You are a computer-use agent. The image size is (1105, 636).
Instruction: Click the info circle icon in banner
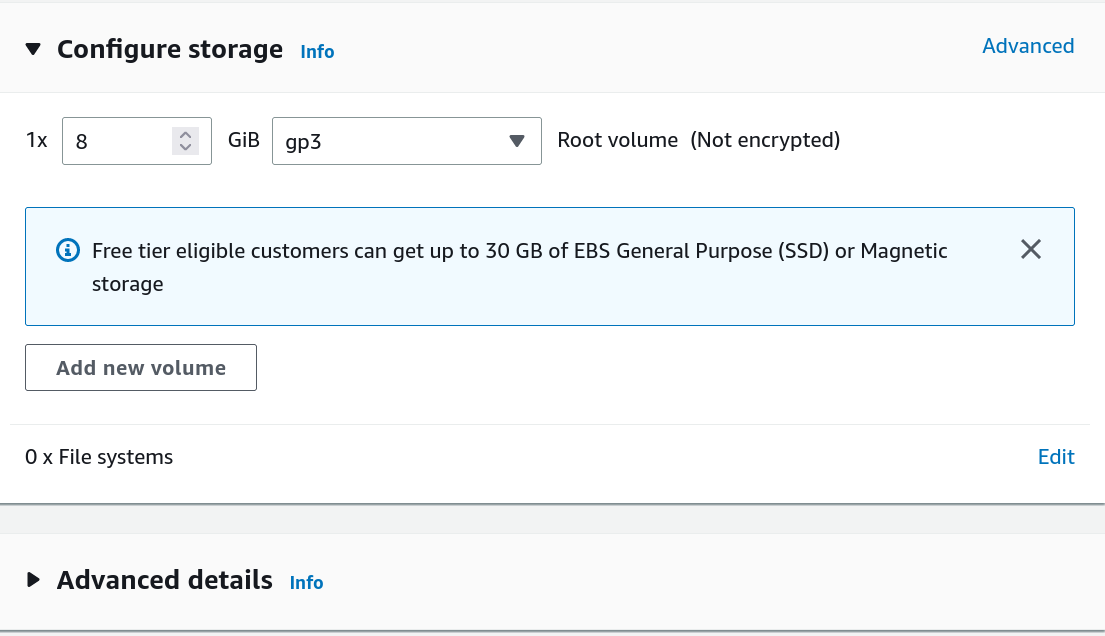[x=68, y=250]
